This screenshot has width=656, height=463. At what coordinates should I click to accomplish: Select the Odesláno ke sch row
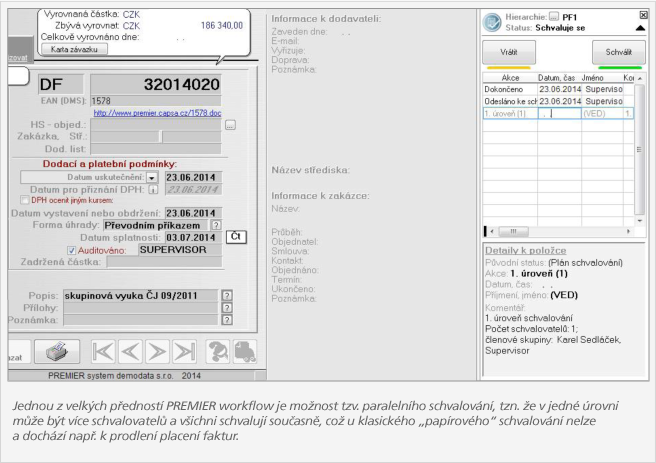(559, 101)
